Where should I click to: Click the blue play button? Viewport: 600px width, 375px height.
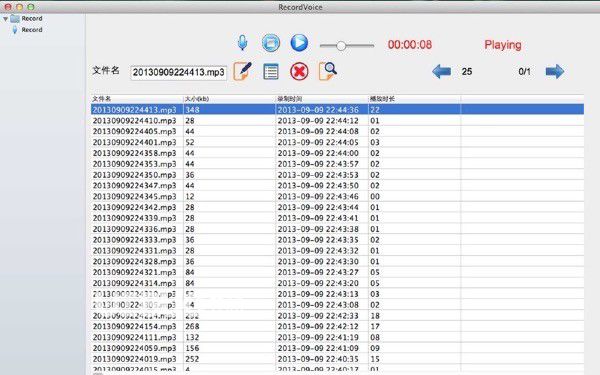point(299,42)
